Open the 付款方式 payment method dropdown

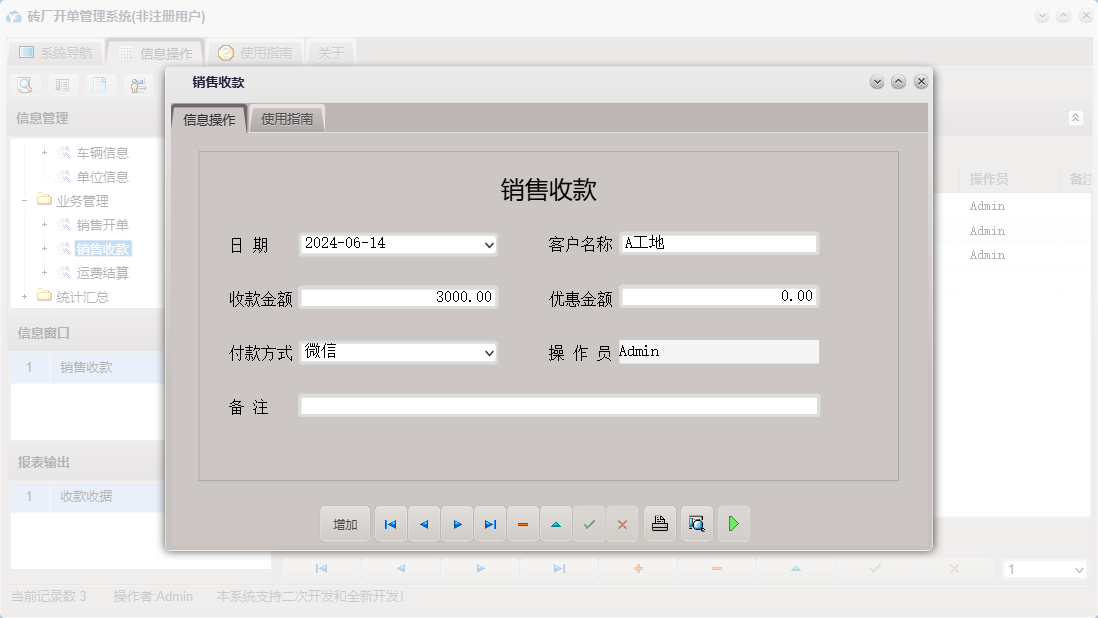coord(487,352)
